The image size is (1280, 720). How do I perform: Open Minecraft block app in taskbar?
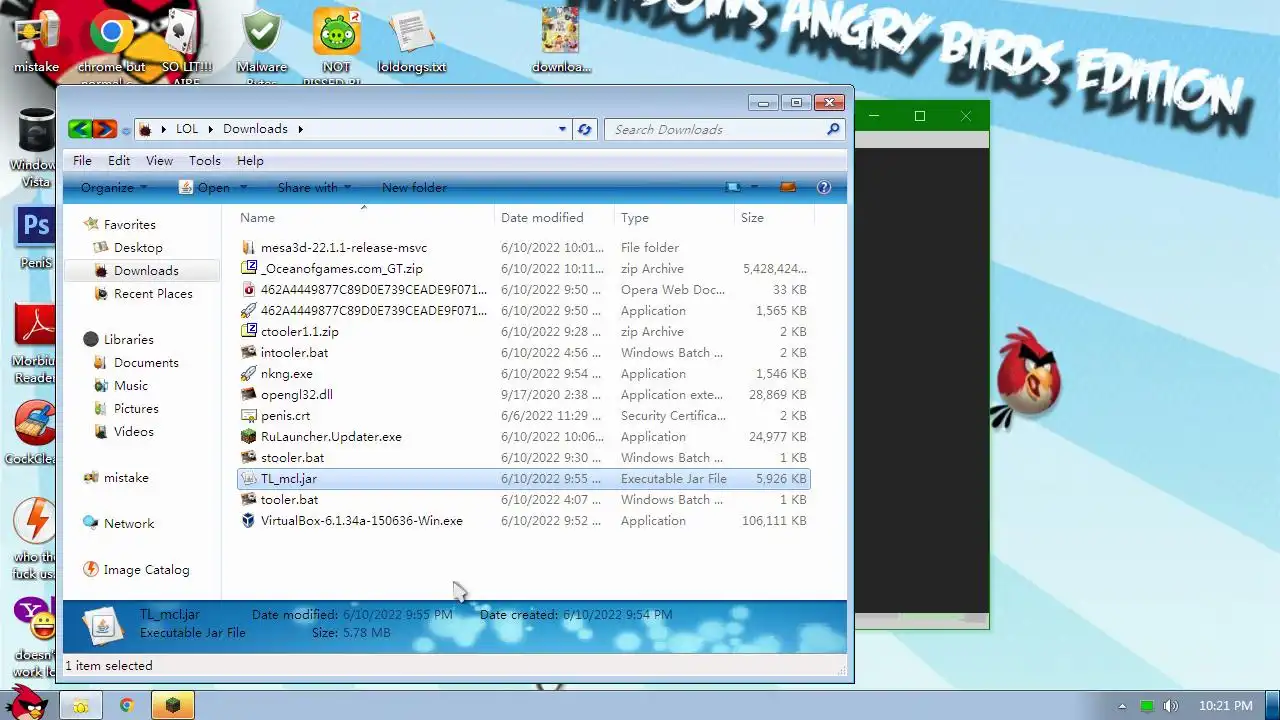pyautogui.click(x=173, y=705)
